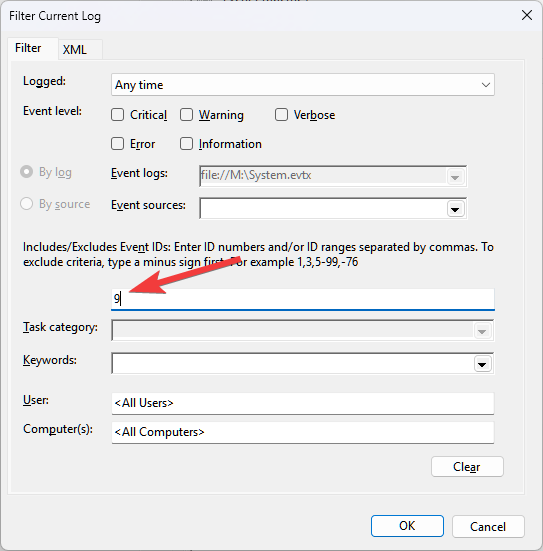The image size is (543, 551).
Task: Check the Information event level
Action: (186, 144)
